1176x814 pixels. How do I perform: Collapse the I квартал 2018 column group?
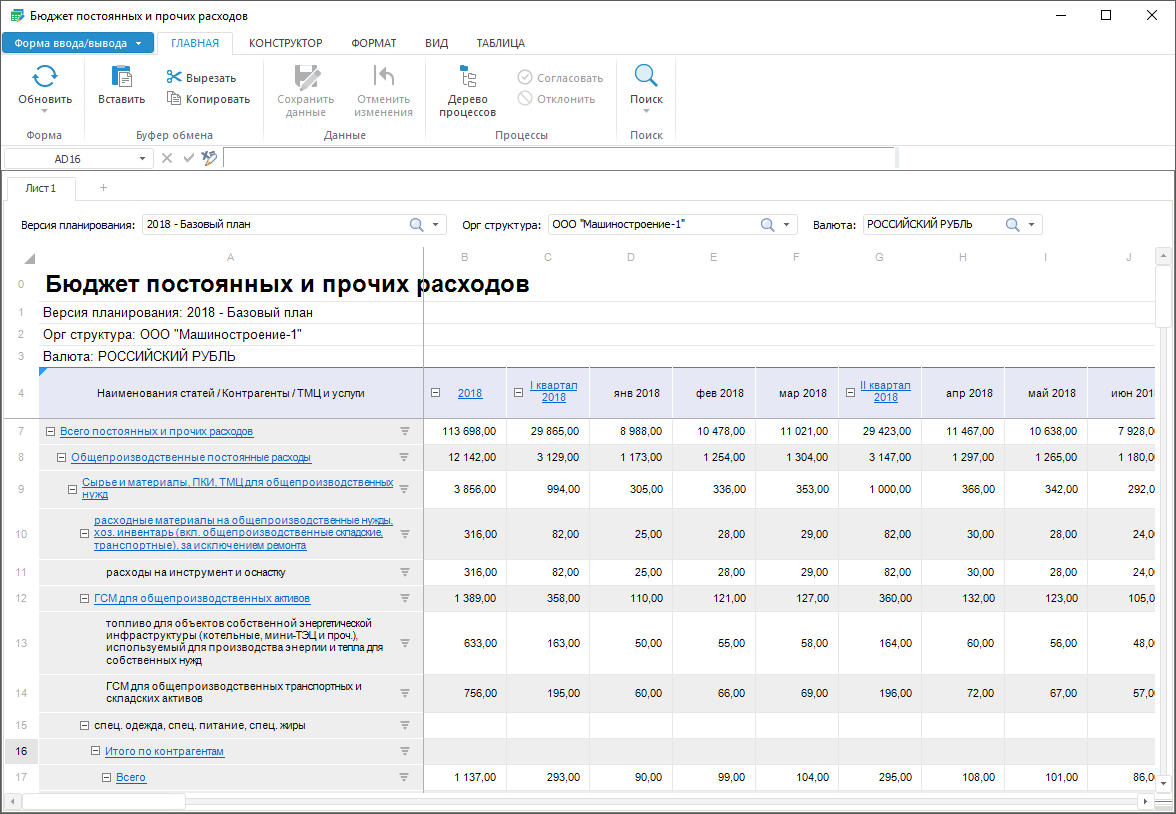pos(518,393)
